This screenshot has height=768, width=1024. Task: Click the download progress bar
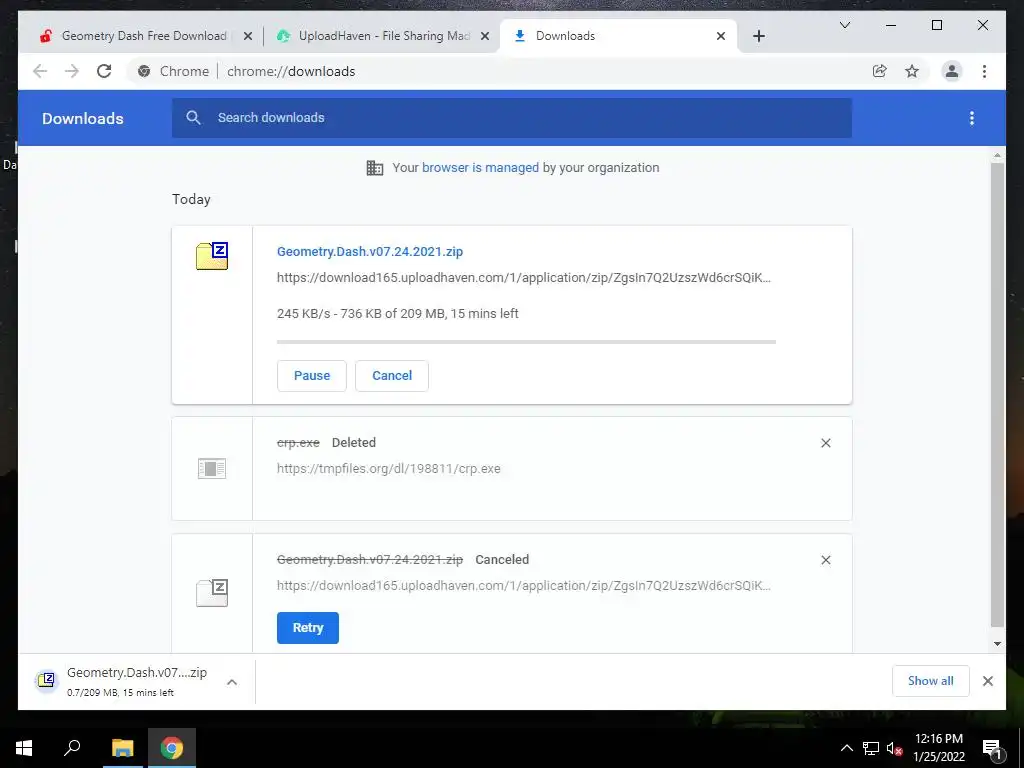point(526,342)
